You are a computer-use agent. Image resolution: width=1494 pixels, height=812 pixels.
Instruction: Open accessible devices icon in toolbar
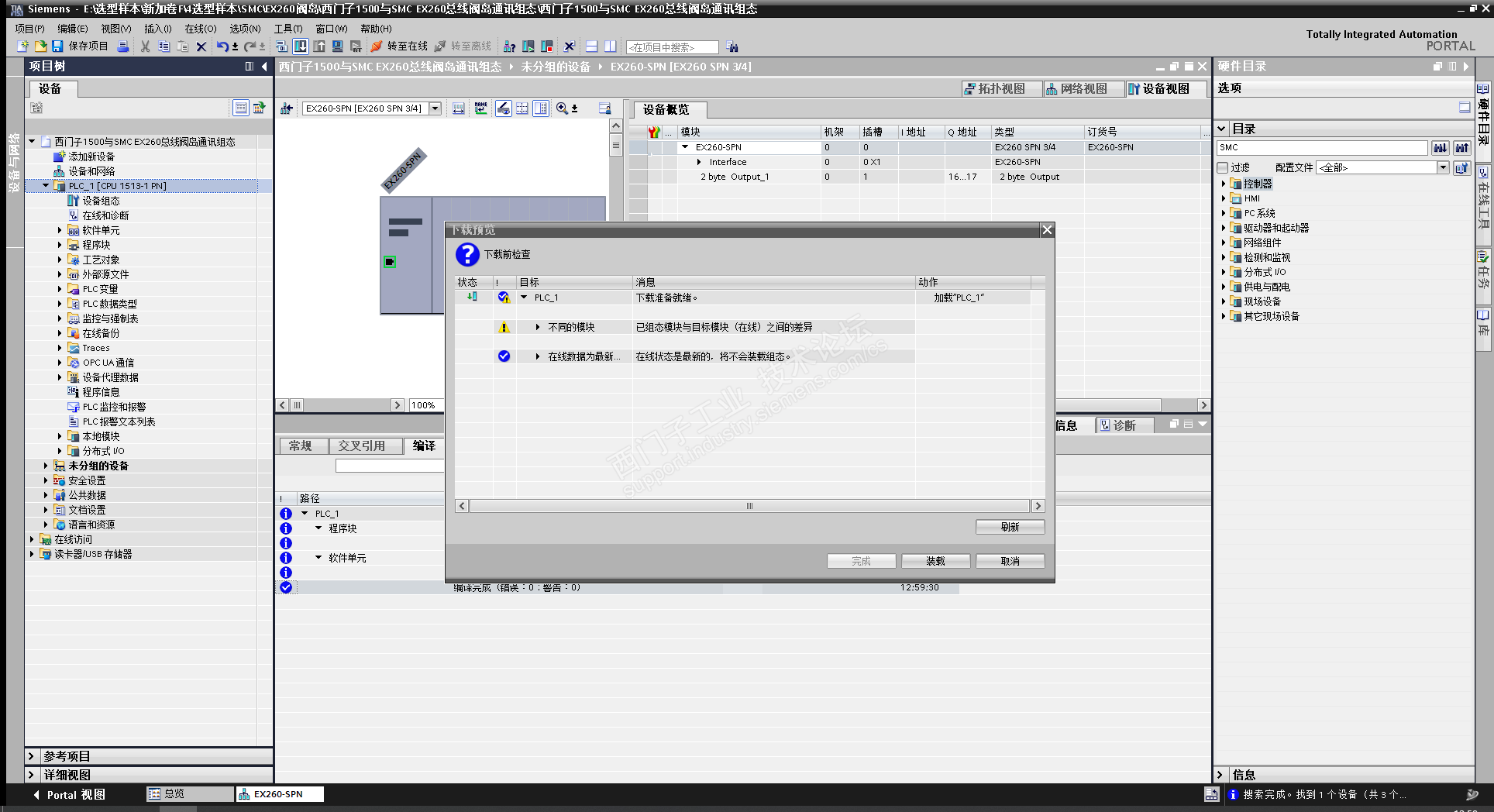(509, 46)
